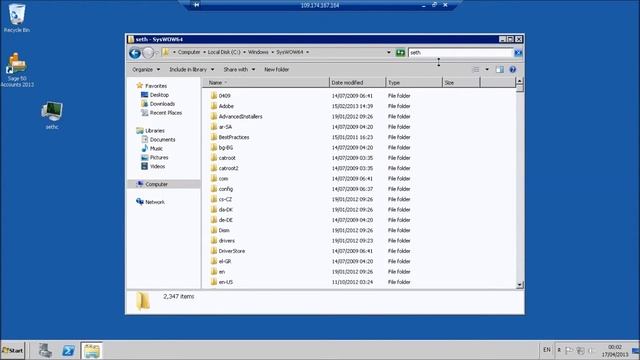
Task: Select the Adobe folder icon
Action: [x=213, y=106]
